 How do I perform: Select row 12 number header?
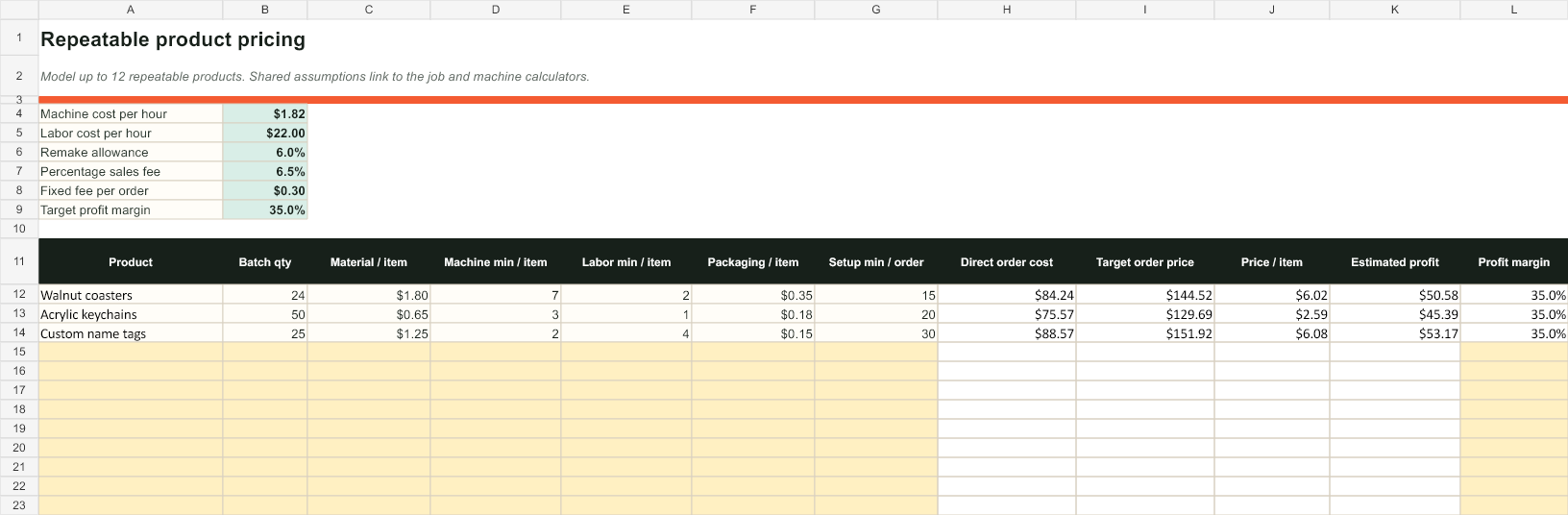coord(19,294)
